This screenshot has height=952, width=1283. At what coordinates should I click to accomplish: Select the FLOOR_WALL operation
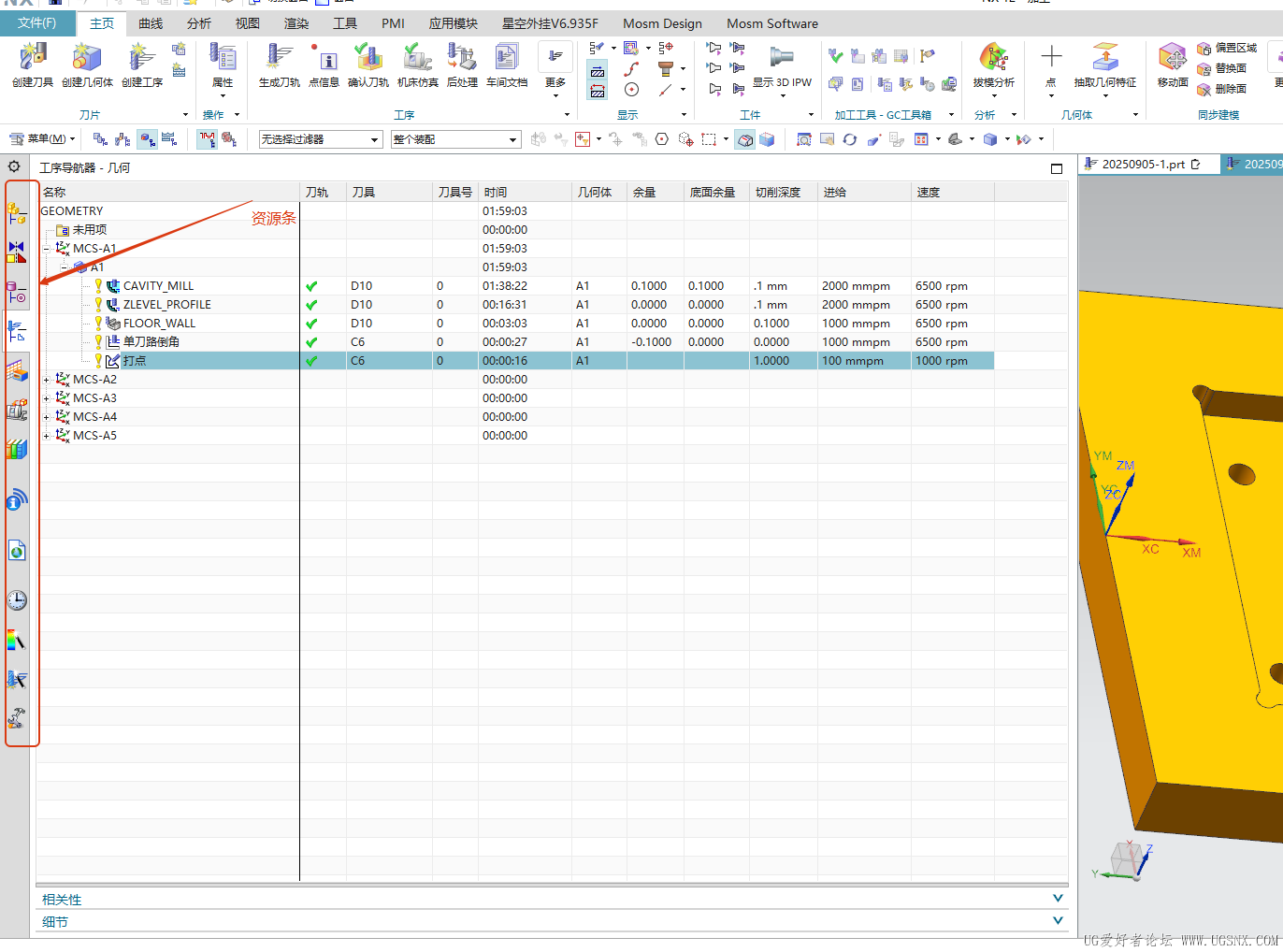[x=159, y=324]
